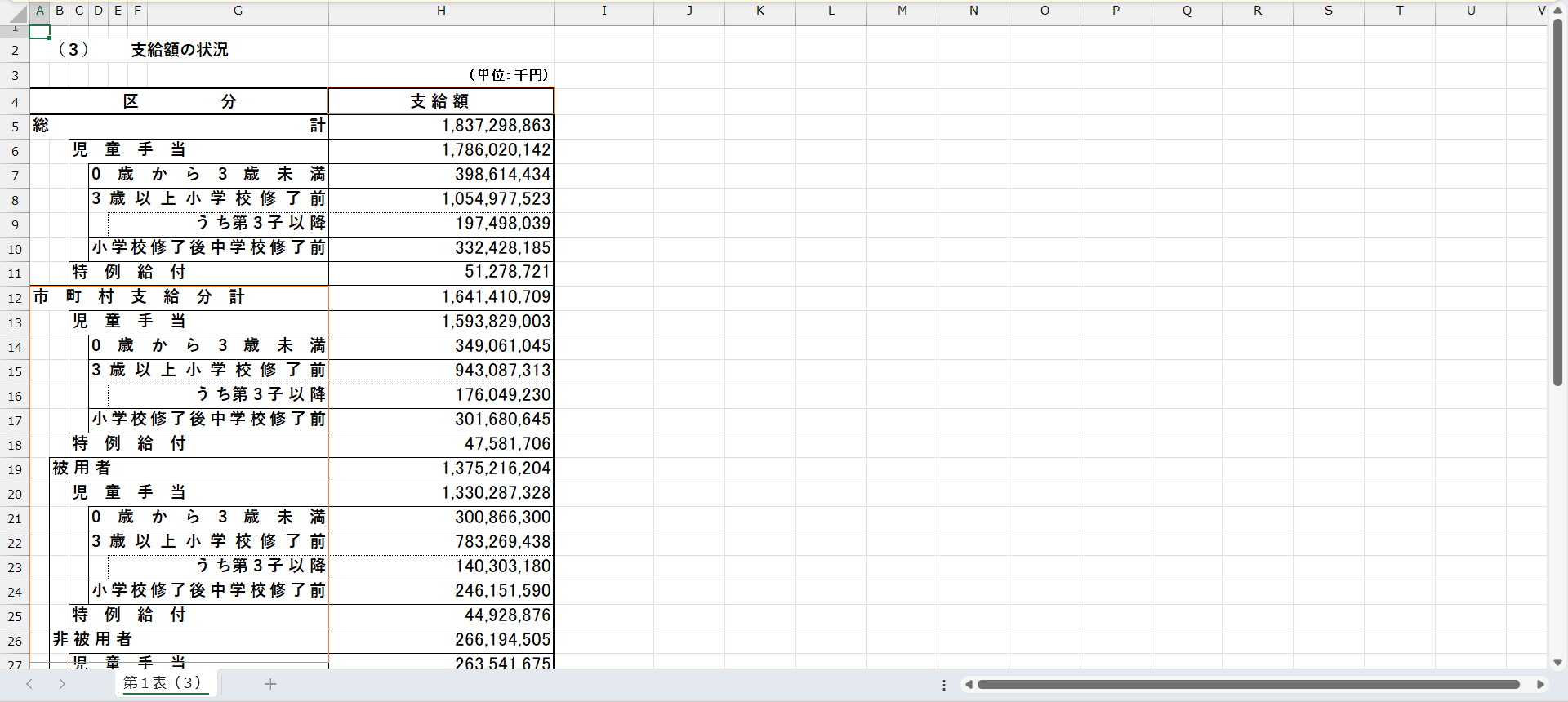Go to previous sheet with left arrow
1568x702 pixels.
tap(29, 684)
